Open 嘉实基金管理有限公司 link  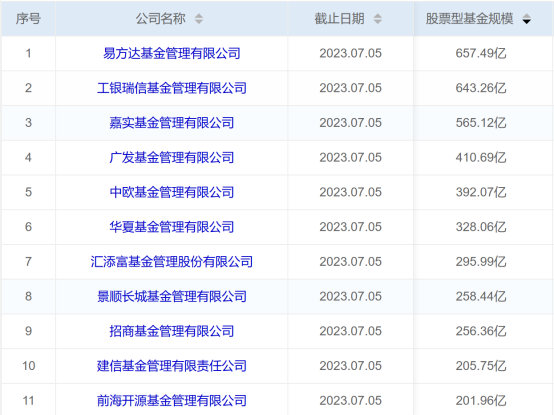pyautogui.click(x=172, y=123)
